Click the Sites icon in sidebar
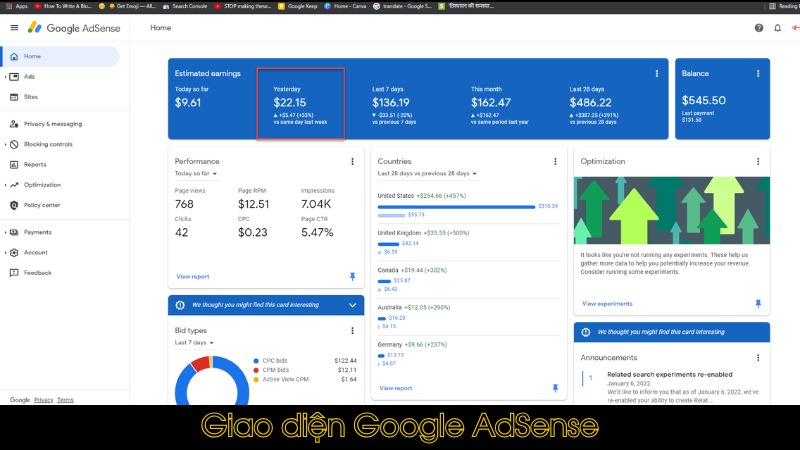Viewport: 800px width, 450px height. (x=14, y=97)
